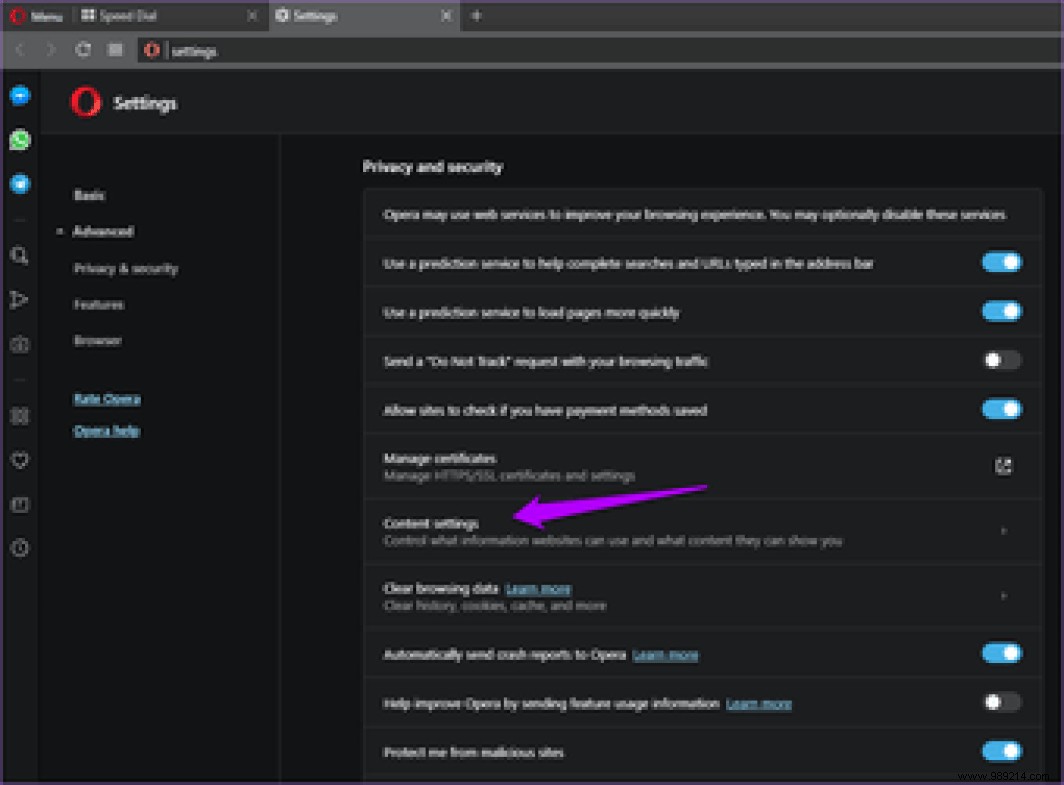
Task: Enable the Do Not Track request toggle
Action: pos(1001,360)
